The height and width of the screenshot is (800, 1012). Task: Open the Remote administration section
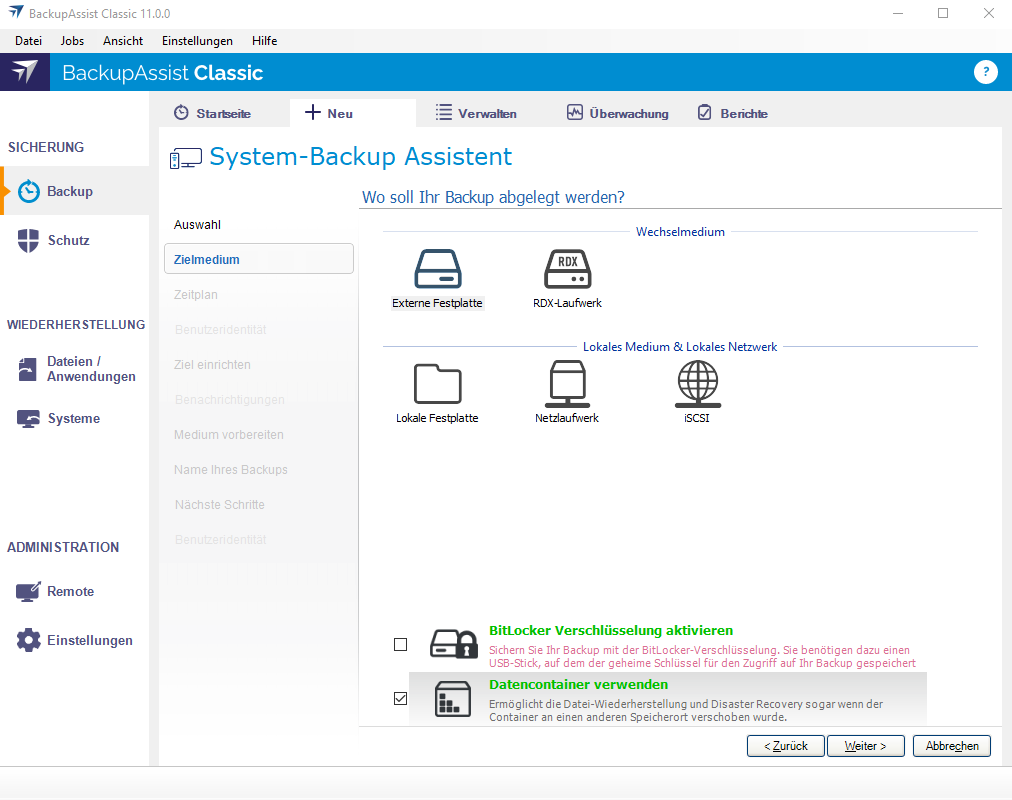tap(70, 591)
